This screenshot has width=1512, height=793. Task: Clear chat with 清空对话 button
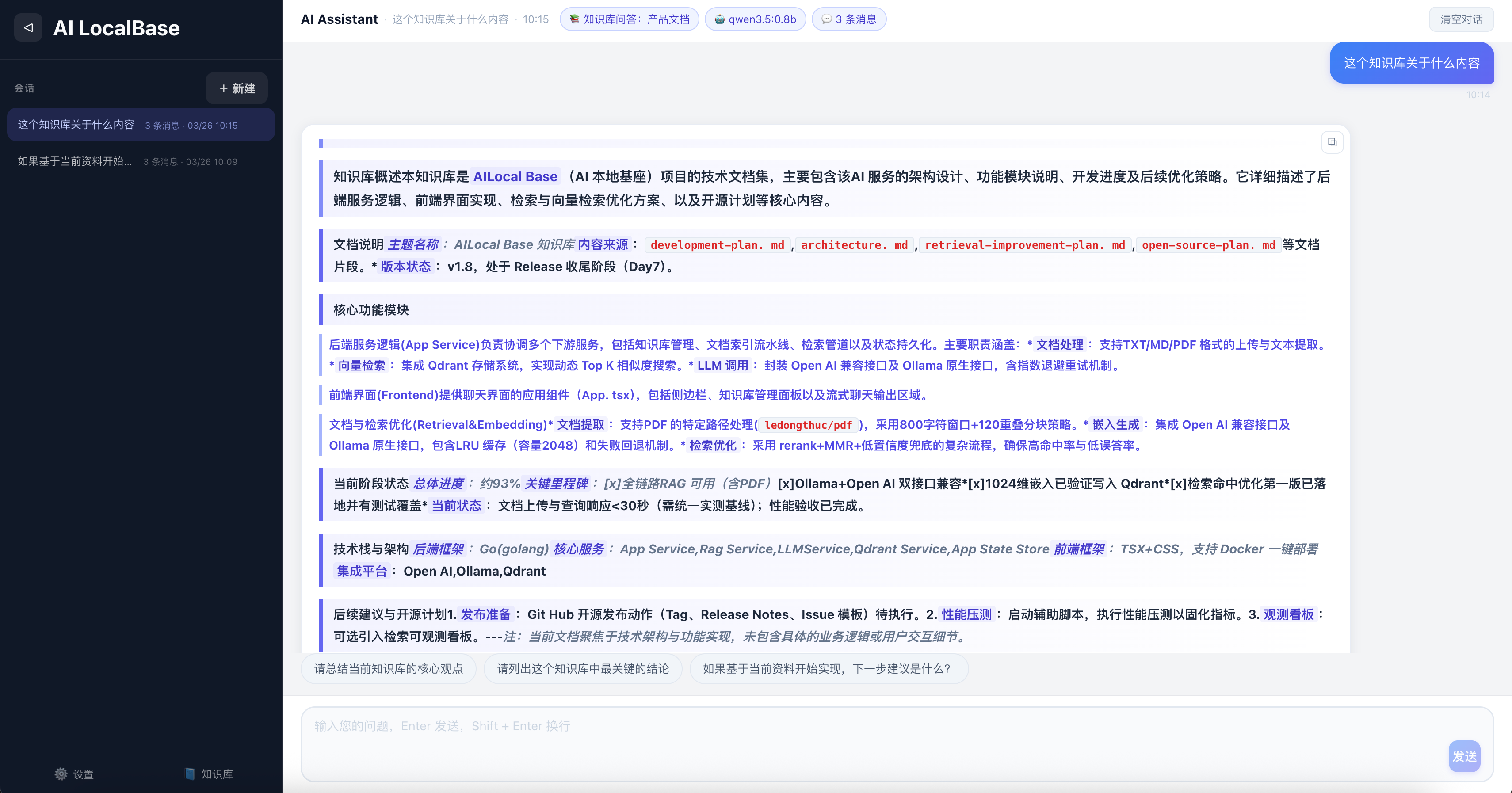1461,19
